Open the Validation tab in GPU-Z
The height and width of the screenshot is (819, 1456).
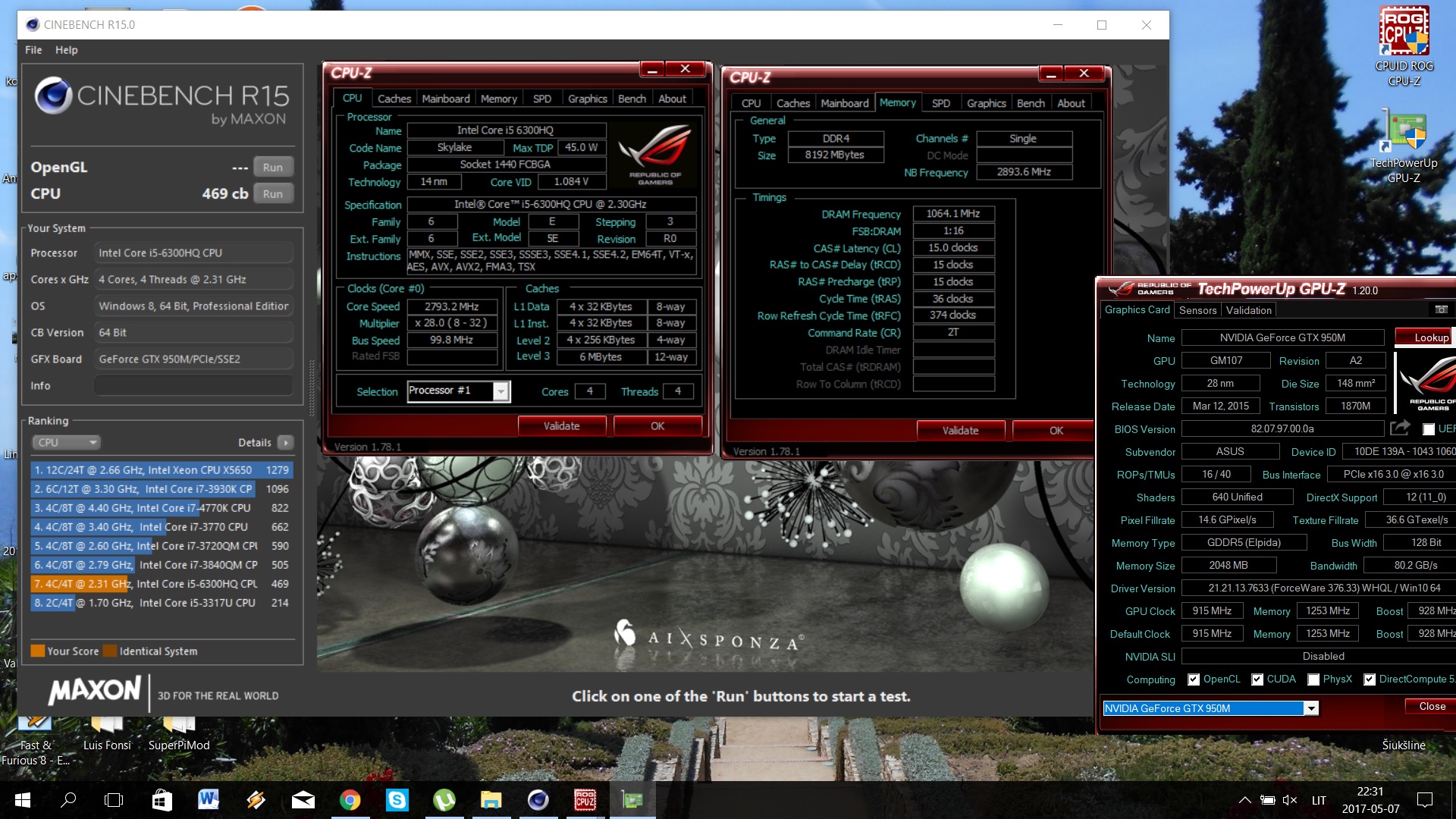point(1248,310)
